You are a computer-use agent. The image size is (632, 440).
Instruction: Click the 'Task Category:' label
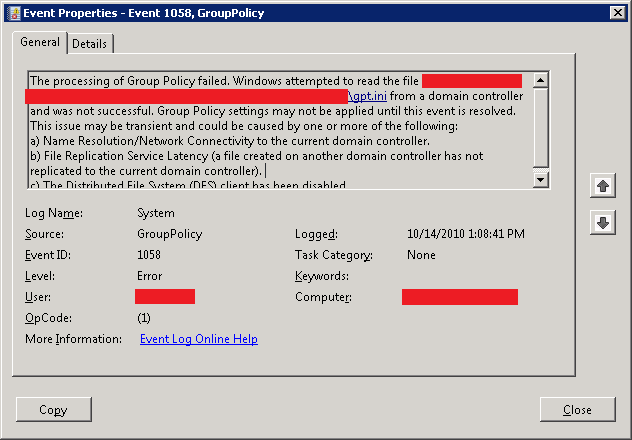tap(334, 255)
